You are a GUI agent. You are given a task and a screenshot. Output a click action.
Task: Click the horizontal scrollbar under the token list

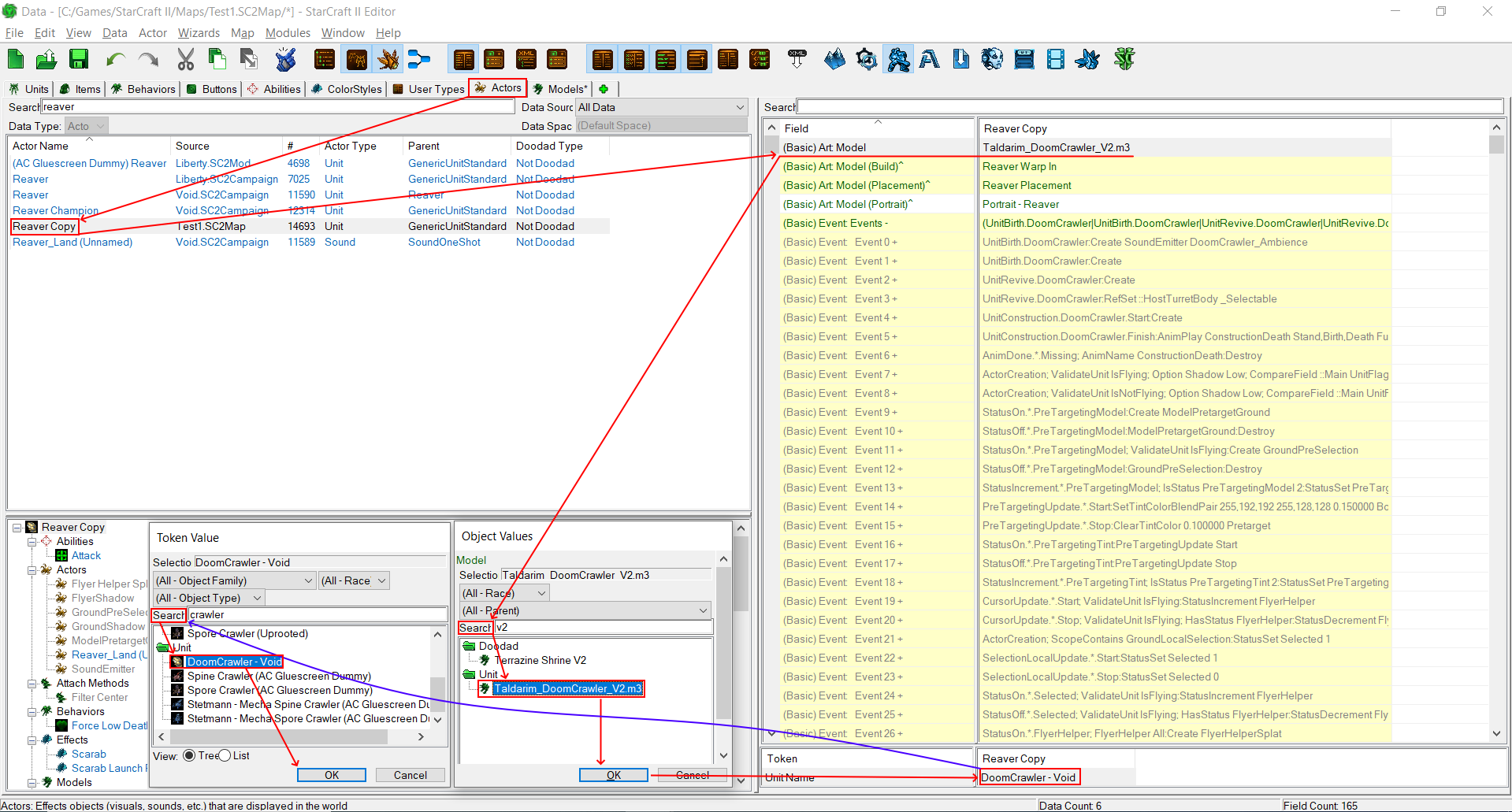click(291, 737)
